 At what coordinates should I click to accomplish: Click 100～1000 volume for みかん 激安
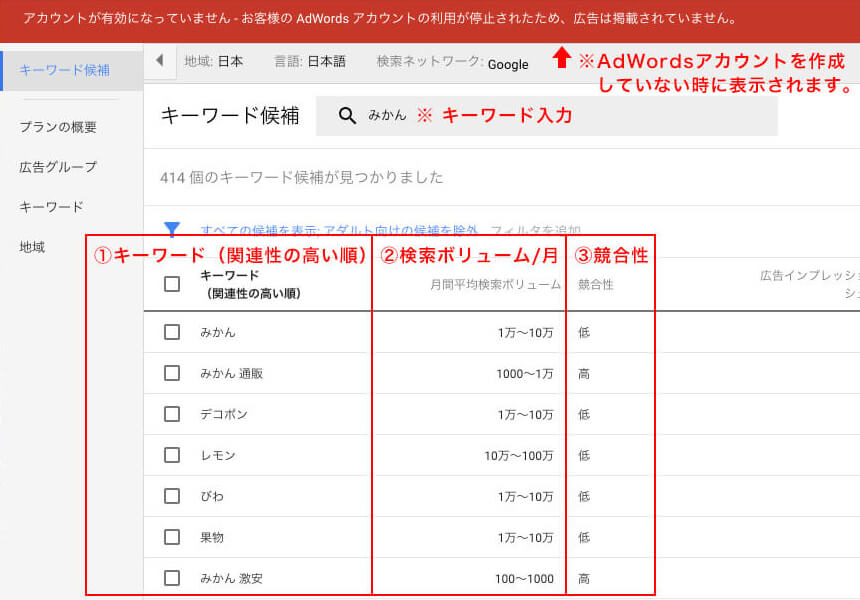(524, 579)
